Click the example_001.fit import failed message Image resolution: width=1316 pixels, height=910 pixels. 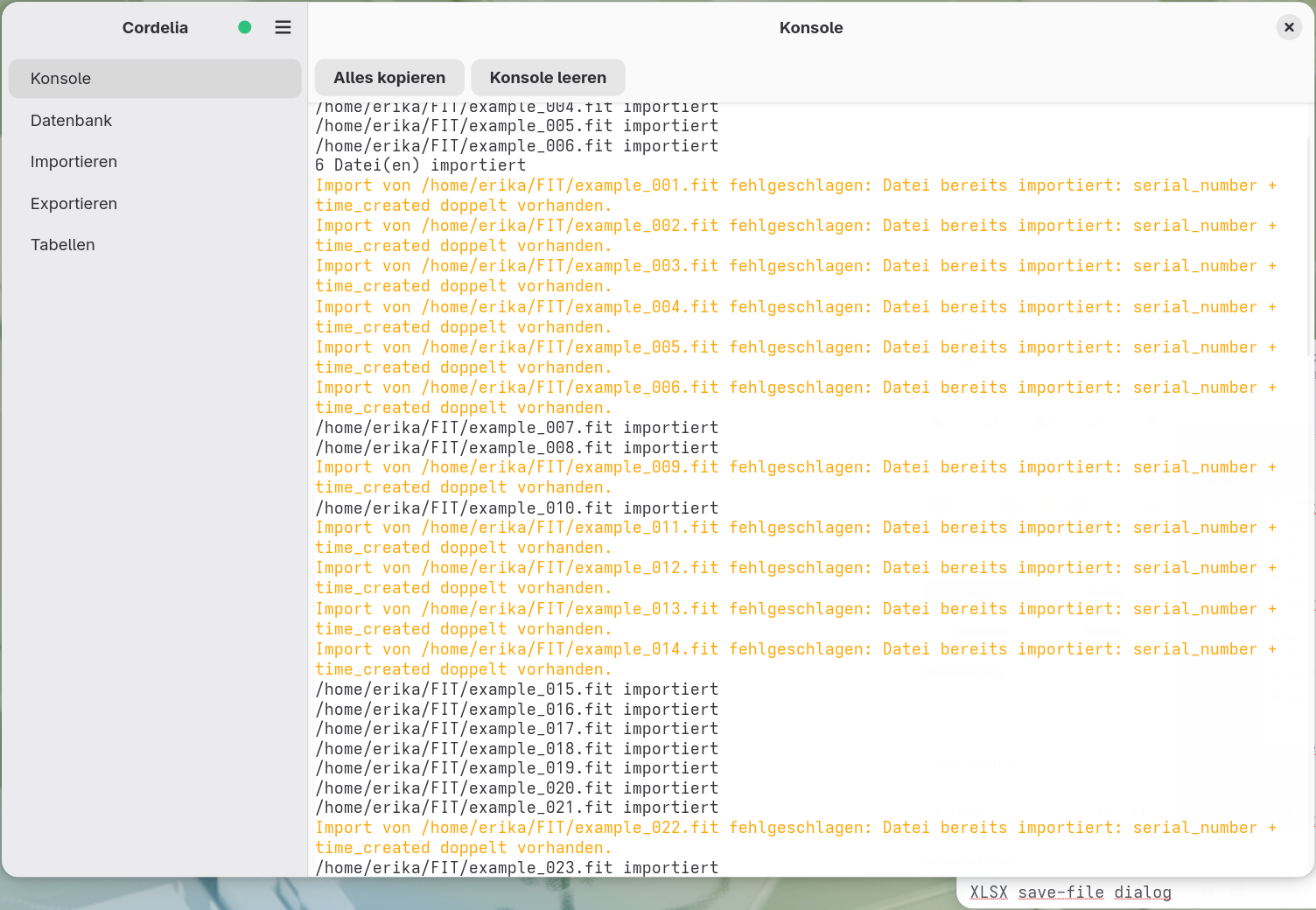(795, 195)
